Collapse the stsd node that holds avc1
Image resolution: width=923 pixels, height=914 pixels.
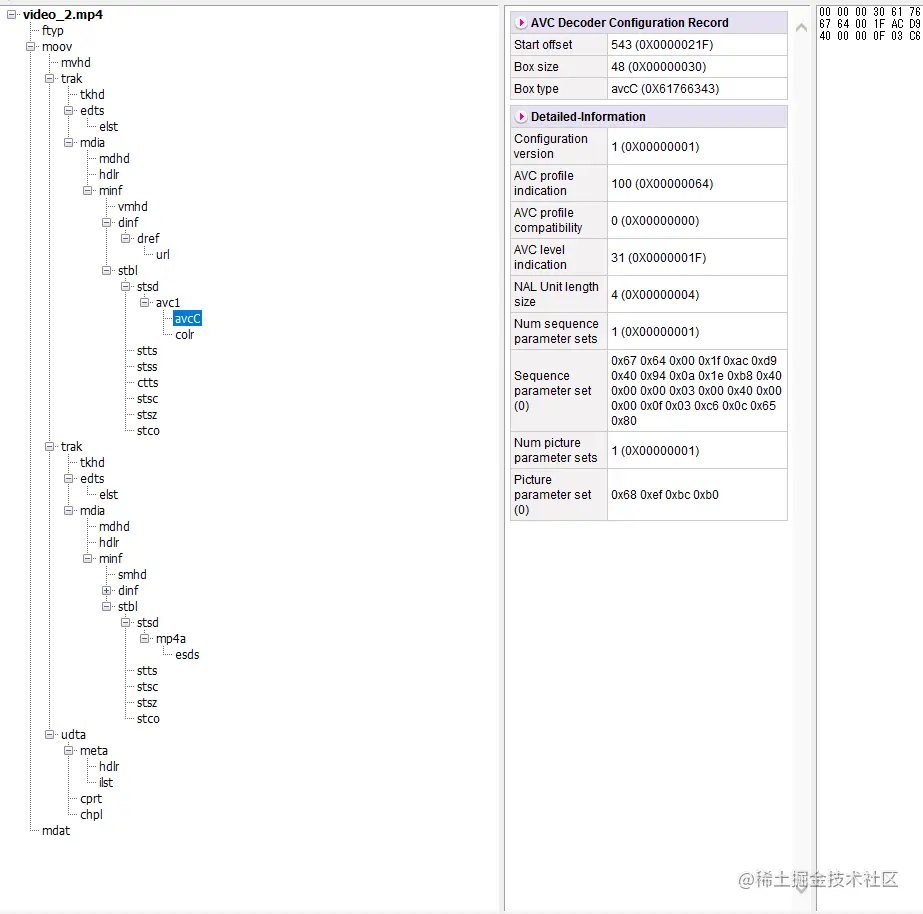pos(125,287)
